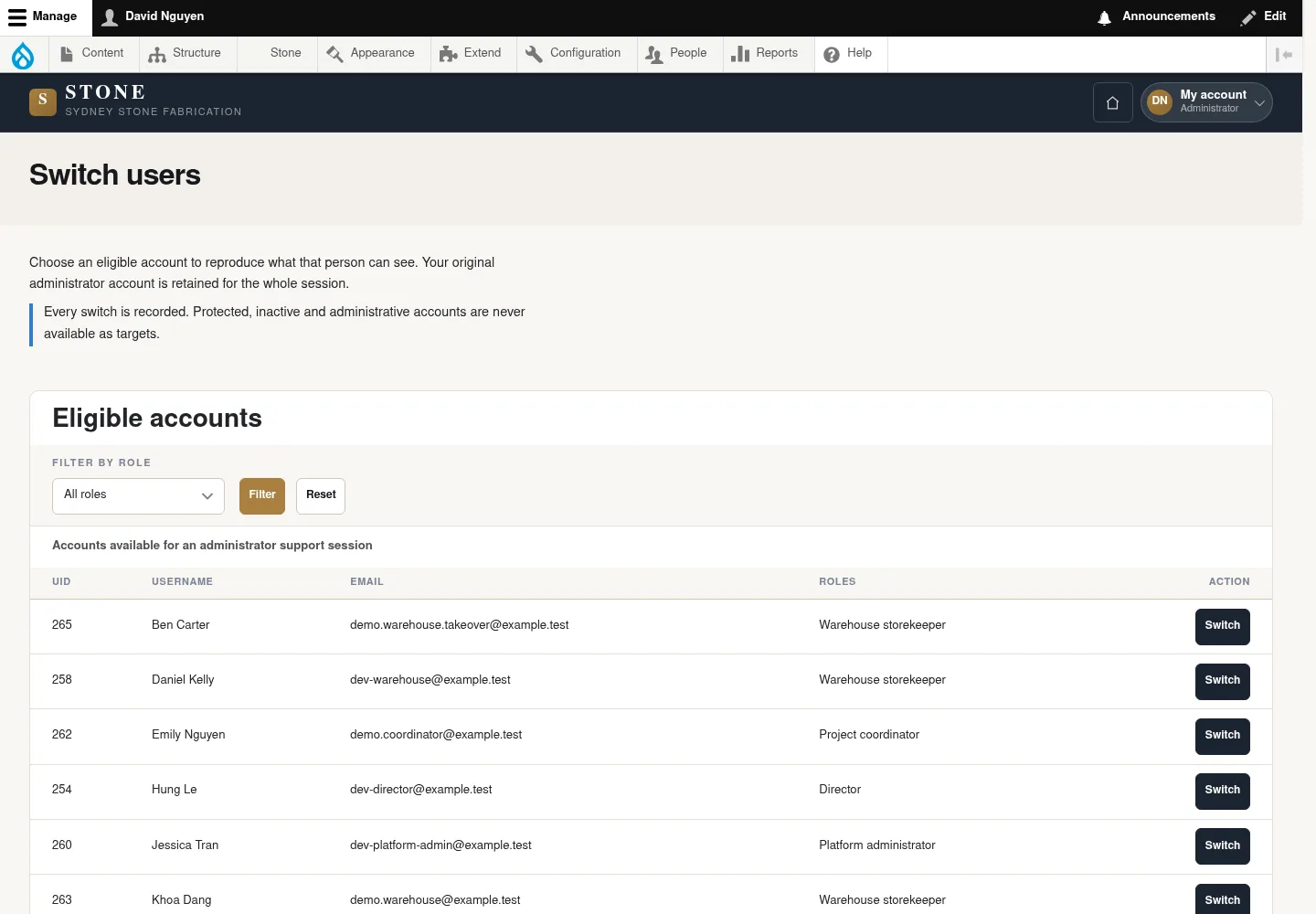The width and height of the screenshot is (1316, 914).
Task: Click the Username column header
Action: point(182,581)
